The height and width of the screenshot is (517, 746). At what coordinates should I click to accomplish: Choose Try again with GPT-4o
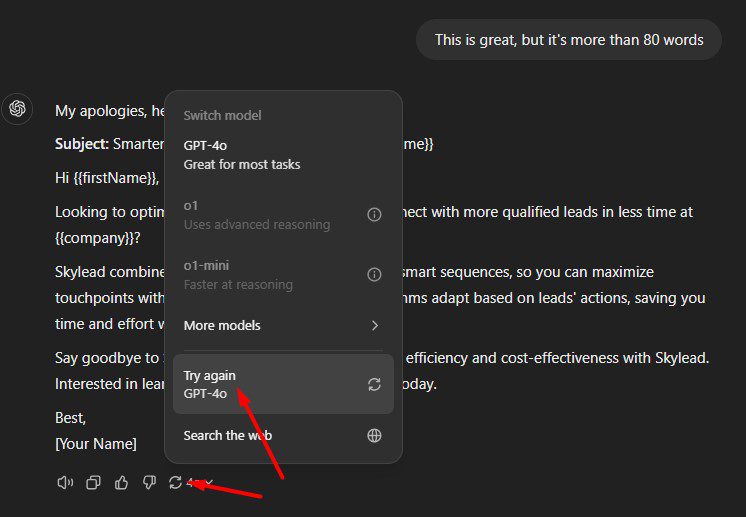point(283,384)
